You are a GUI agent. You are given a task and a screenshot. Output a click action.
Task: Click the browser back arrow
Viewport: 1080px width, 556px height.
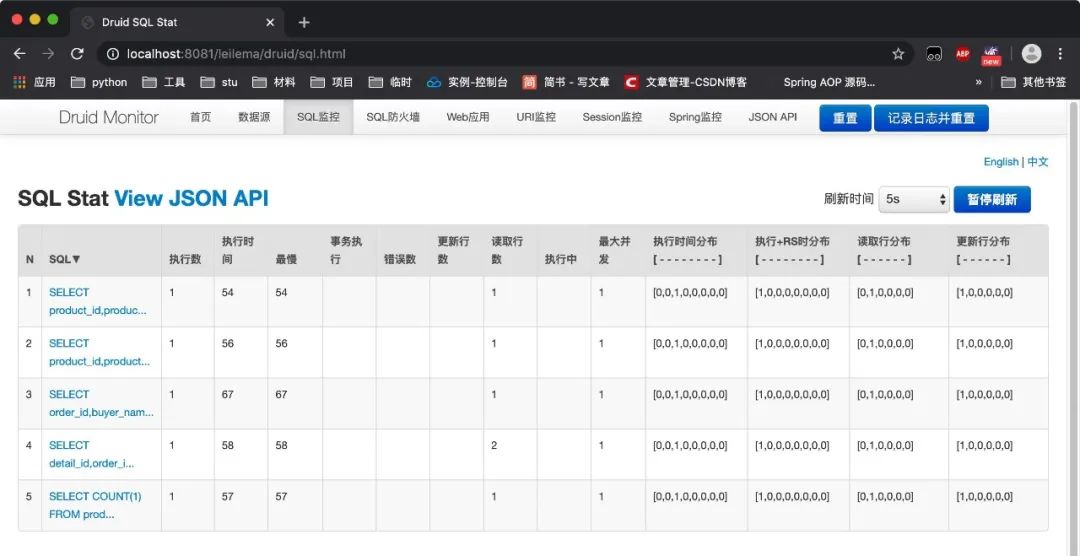click(x=19, y=54)
